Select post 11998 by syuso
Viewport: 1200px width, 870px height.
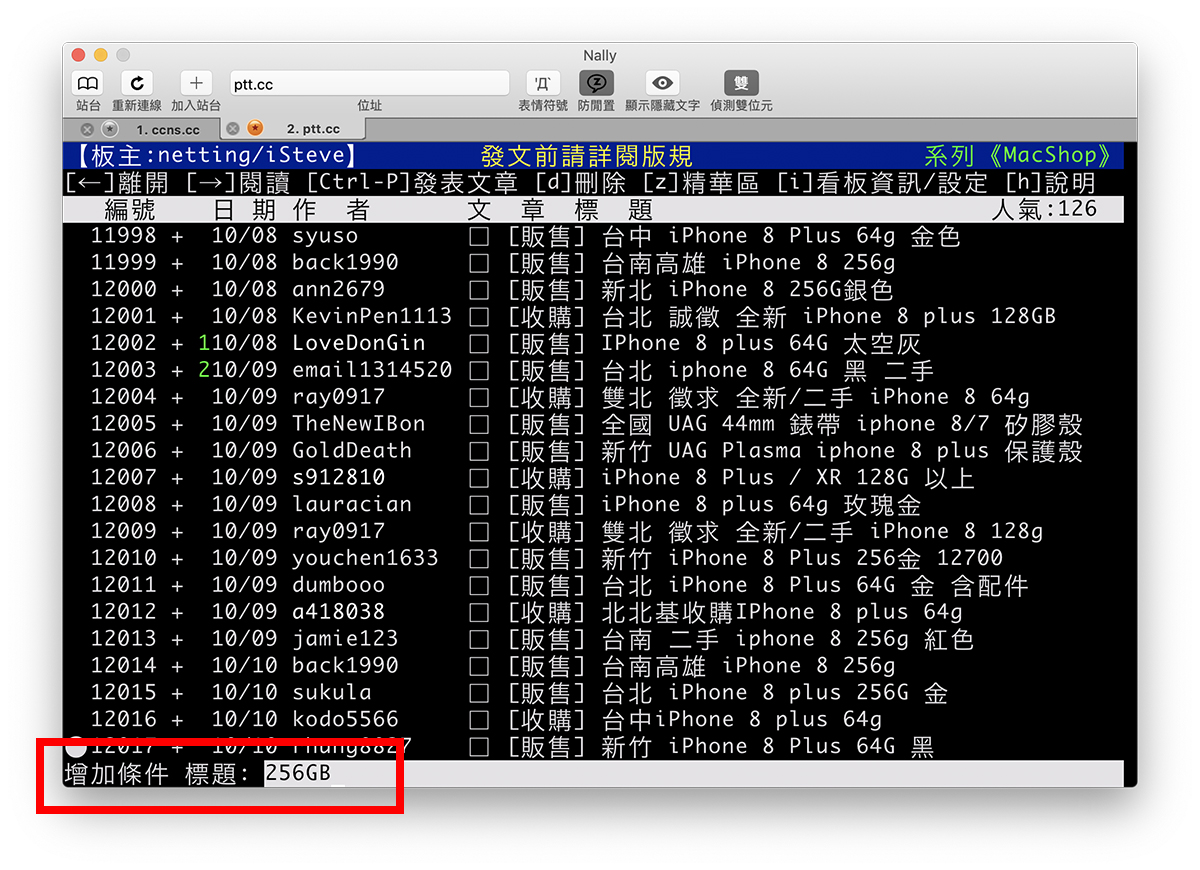593,237
